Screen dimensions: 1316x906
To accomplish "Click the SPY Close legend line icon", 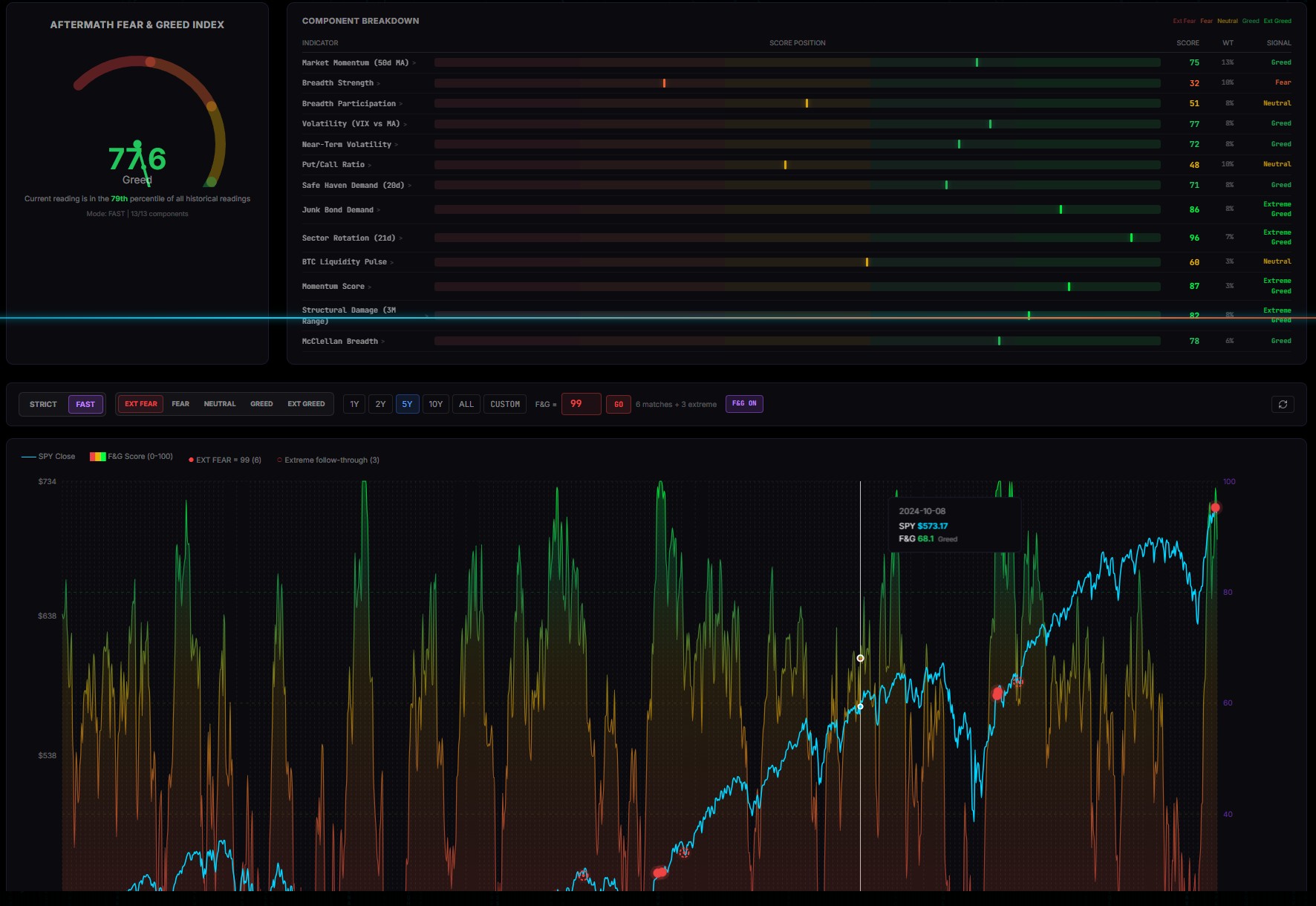I will pyautogui.click(x=29, y=457).
